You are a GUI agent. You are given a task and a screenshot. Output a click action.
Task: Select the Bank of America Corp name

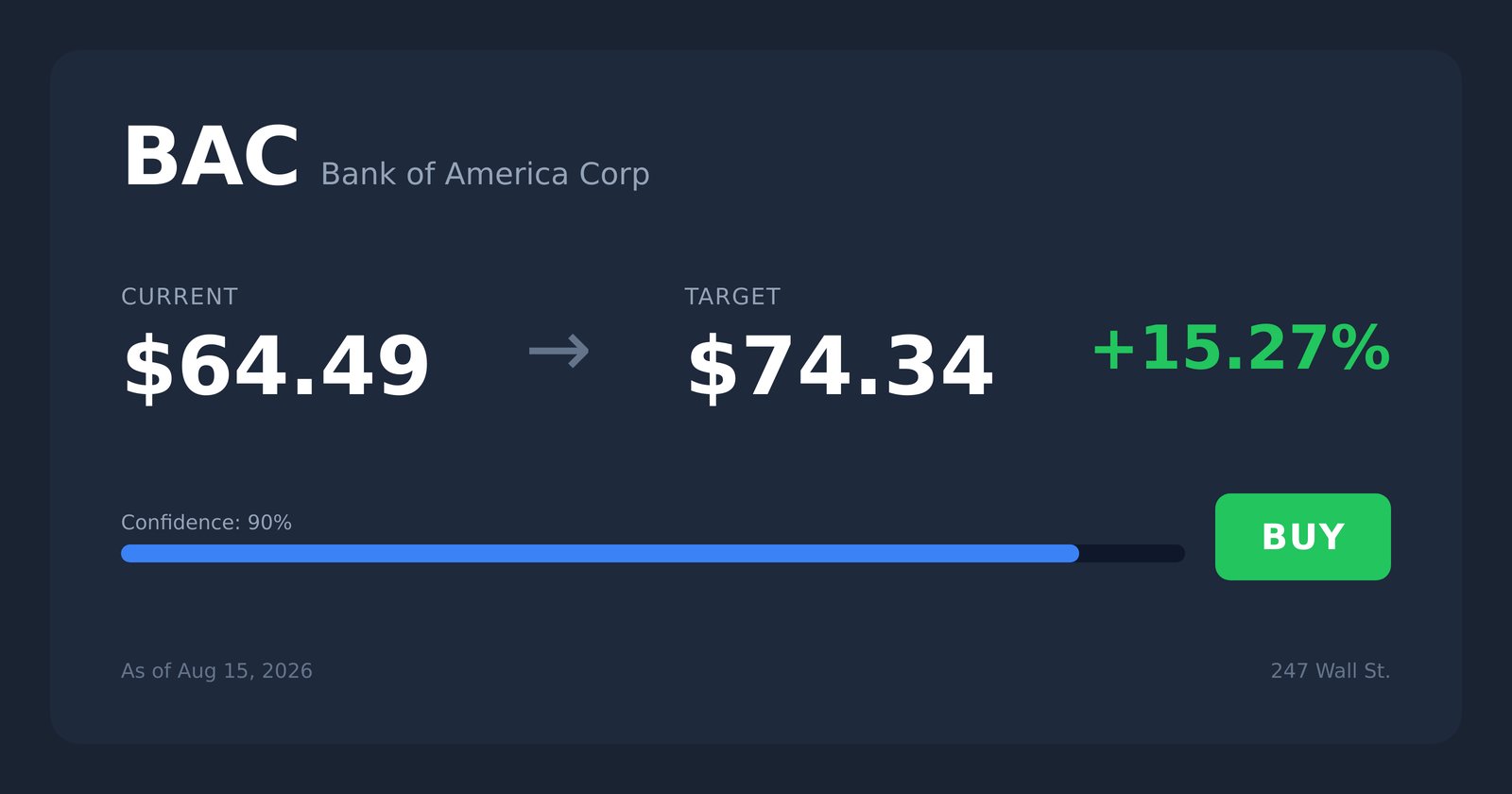(485, 175)
